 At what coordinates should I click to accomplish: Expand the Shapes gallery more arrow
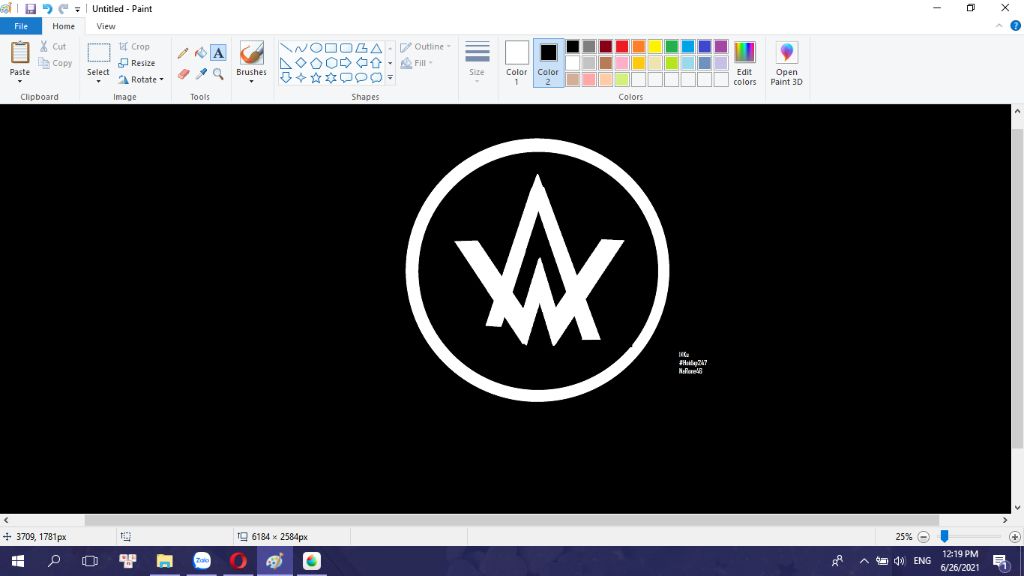pos(390,78)
